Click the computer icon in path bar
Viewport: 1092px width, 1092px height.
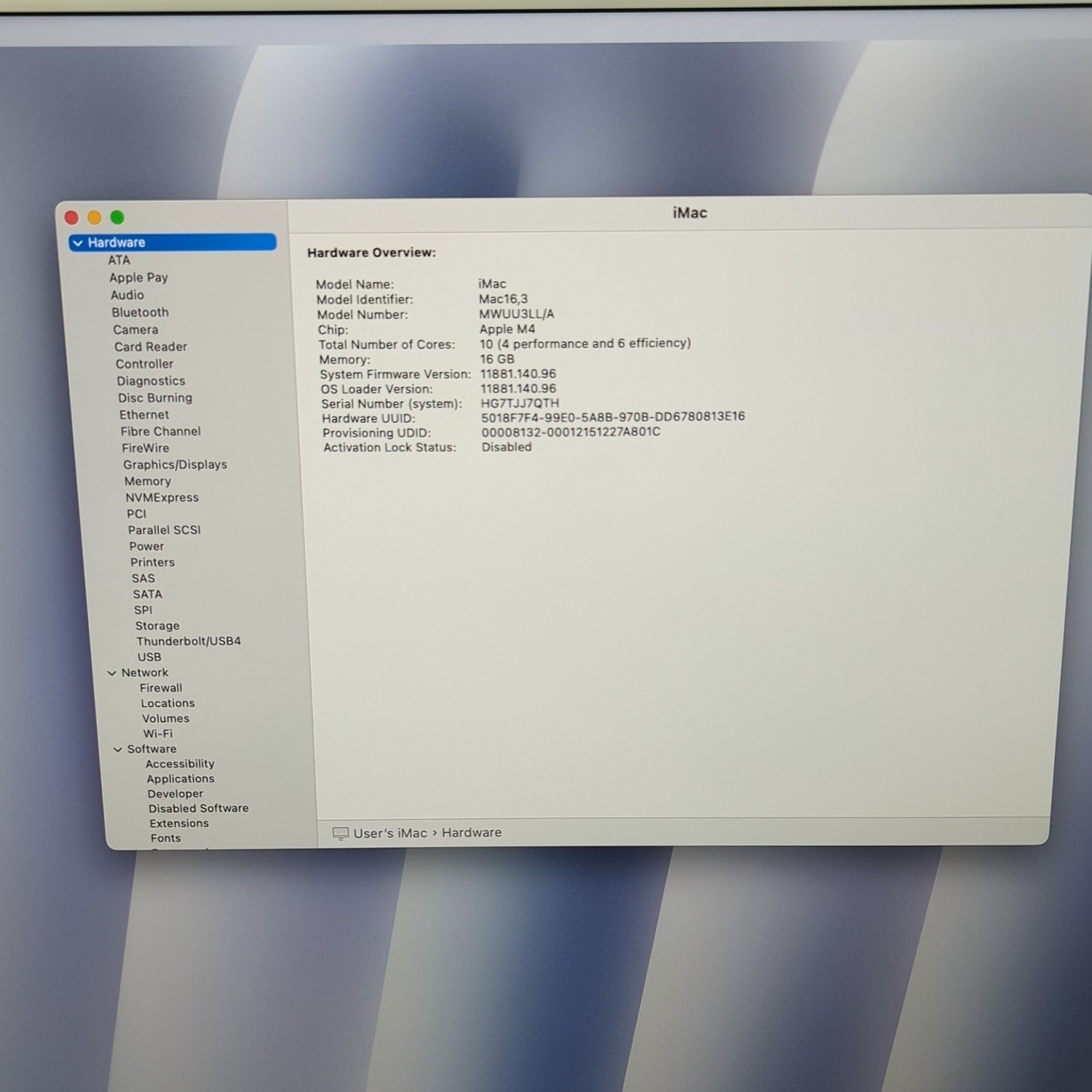click(340, 834)
